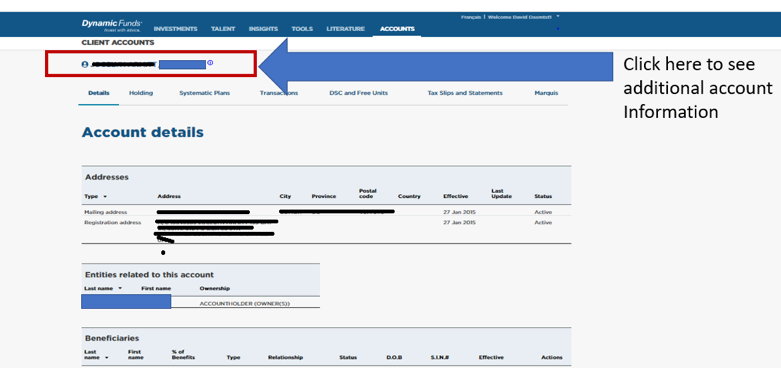781x368 pixels.
Task: Click the Postal code column header
Action: tap(368, 194)
